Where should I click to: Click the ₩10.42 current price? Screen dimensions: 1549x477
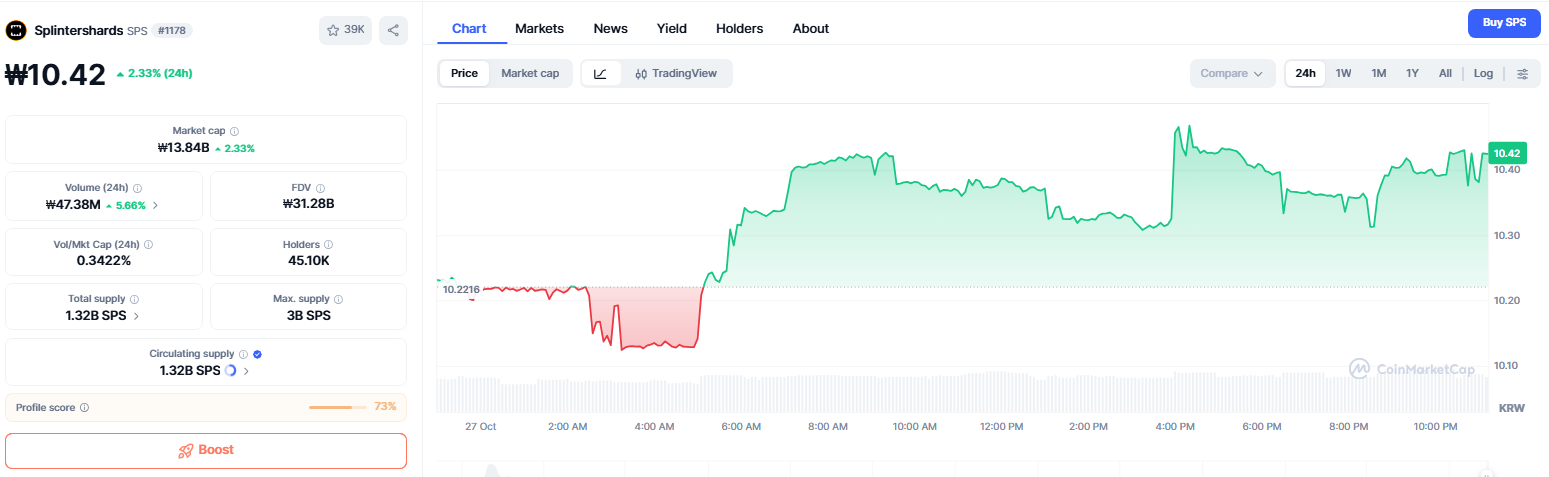pyautogui.click(x=55, y=74)
